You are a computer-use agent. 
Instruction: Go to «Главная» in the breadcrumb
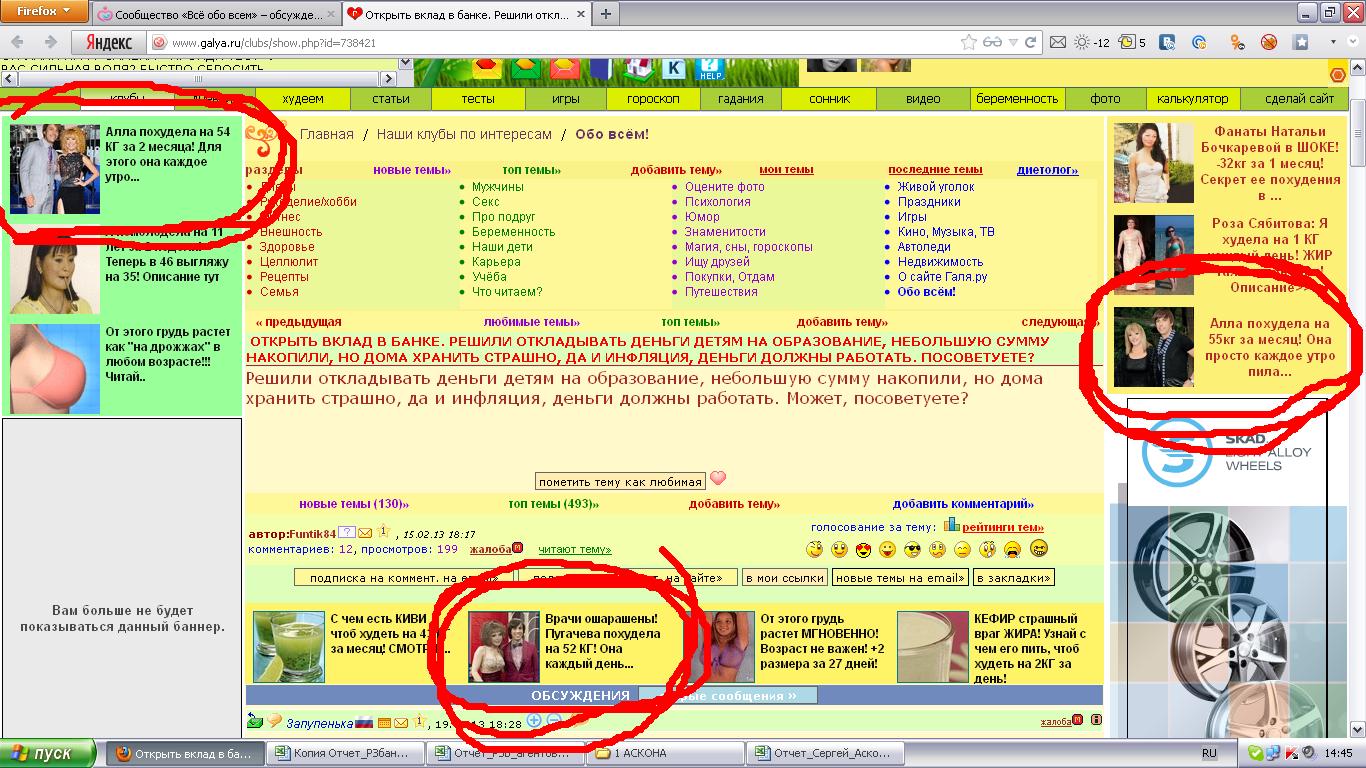pos(327,134)
